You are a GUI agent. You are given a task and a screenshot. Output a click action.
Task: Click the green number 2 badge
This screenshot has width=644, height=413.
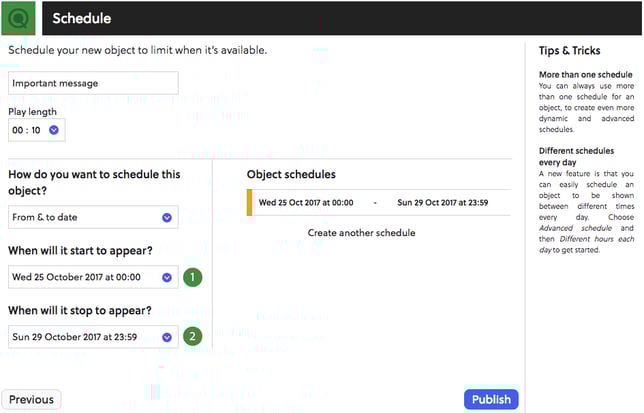(193, 337)
